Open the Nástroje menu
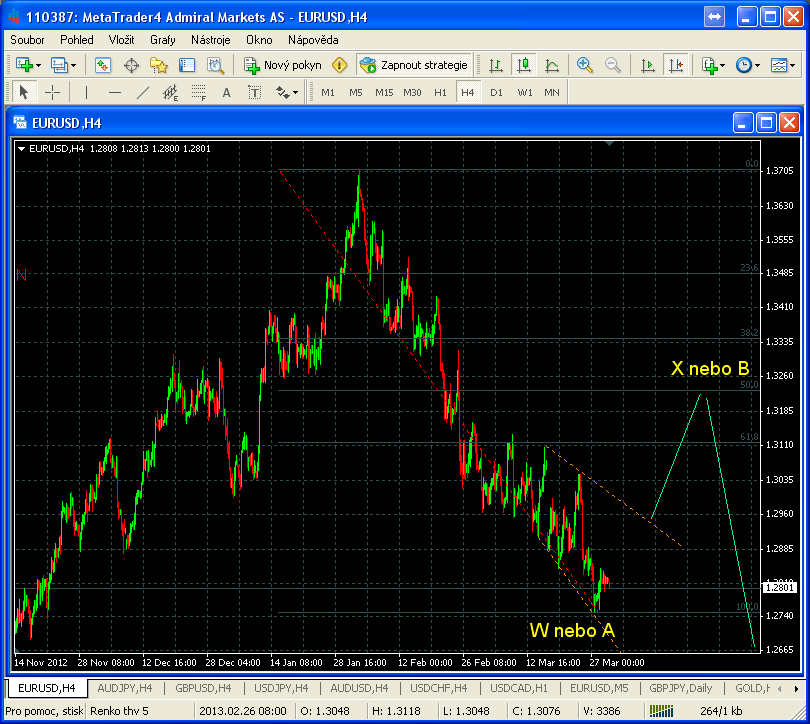 coord(211,40)
